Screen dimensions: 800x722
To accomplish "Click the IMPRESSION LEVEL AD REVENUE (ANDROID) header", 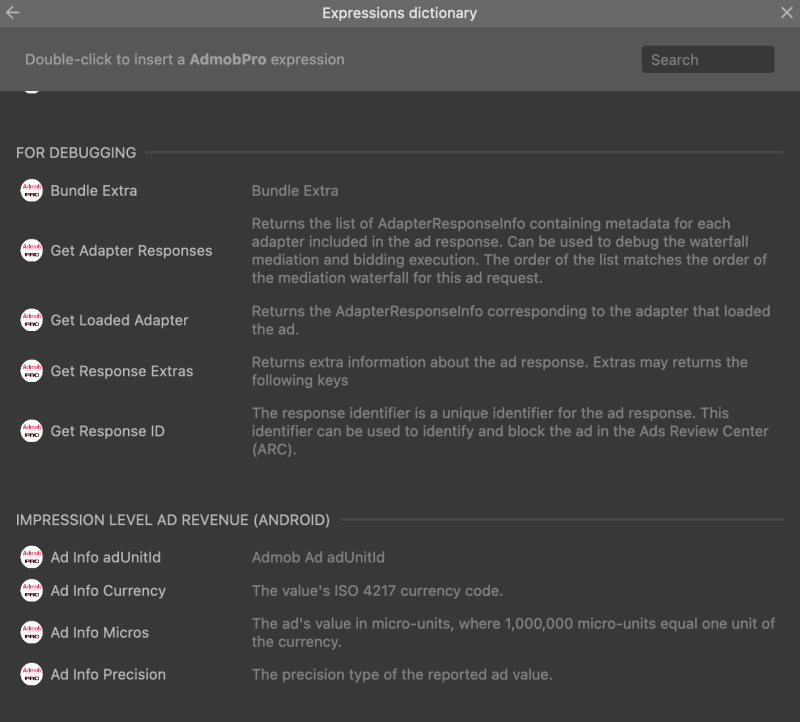I will coord(173,520).
